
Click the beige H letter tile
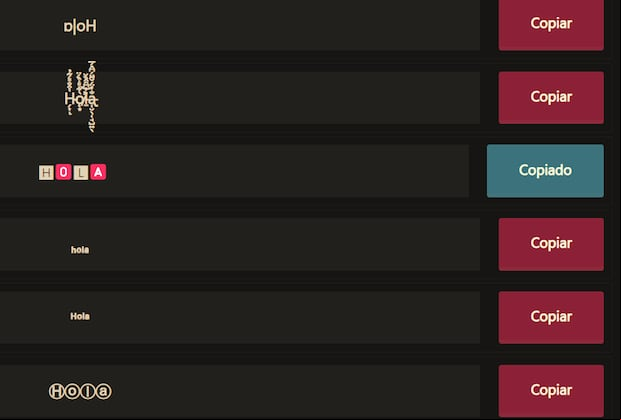tap(46, 172)
